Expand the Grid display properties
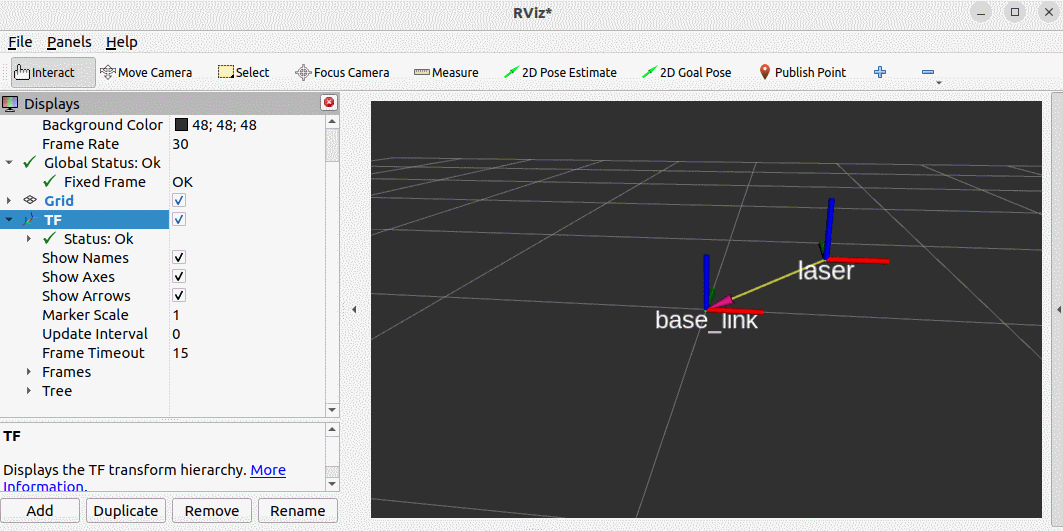The height and width of the screenshot is (531, 1063). (9, 201)
